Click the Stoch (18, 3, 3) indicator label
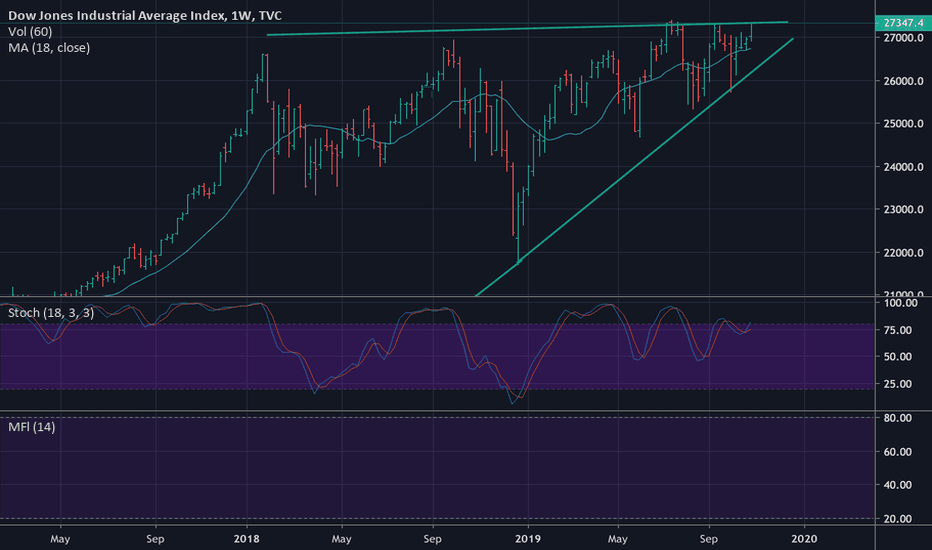Image resolution: width=932 pixels, height=550 pixels. [51, 312]
